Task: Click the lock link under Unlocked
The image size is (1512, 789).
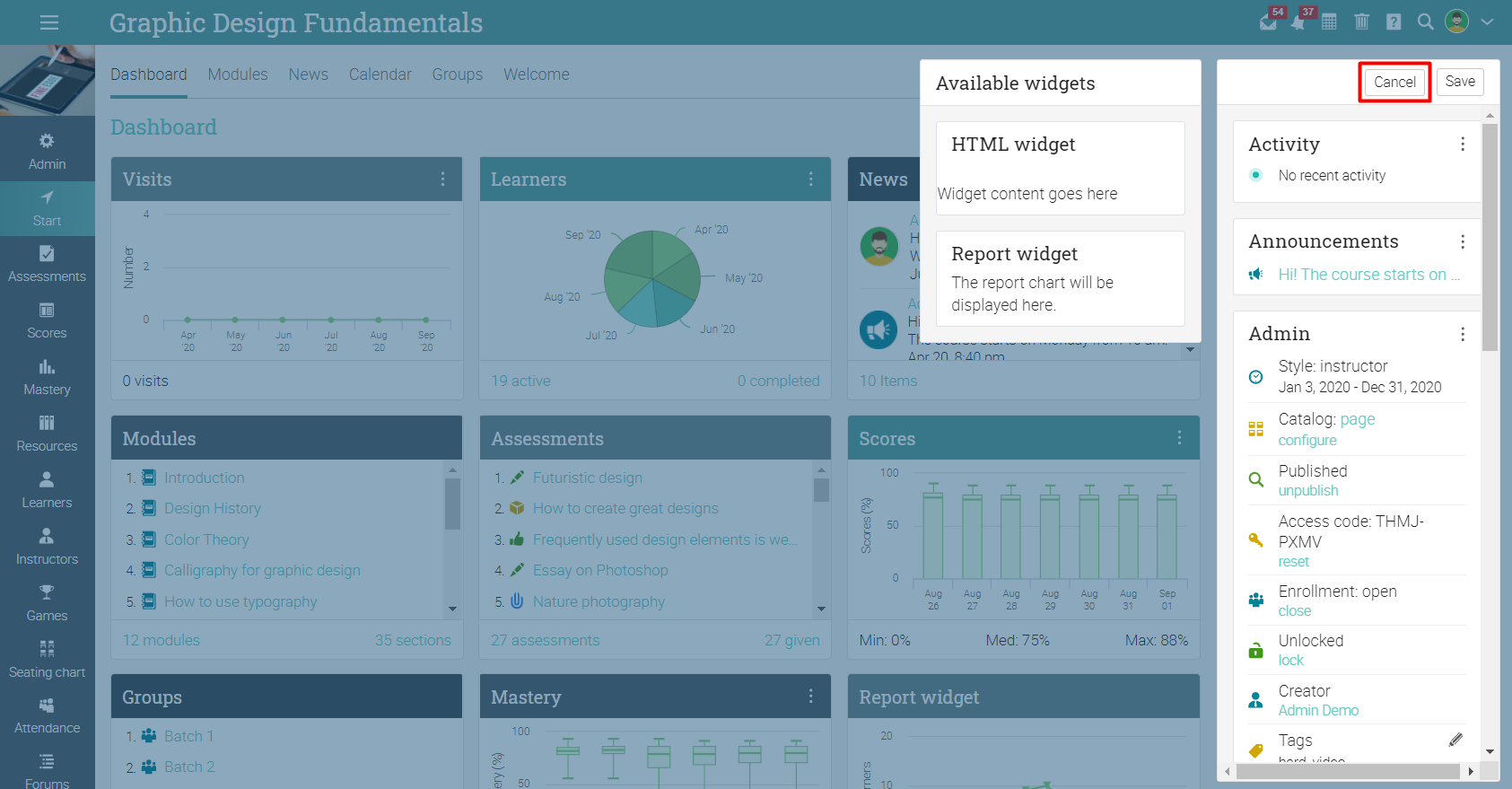Action: [x=1290, y=660]
